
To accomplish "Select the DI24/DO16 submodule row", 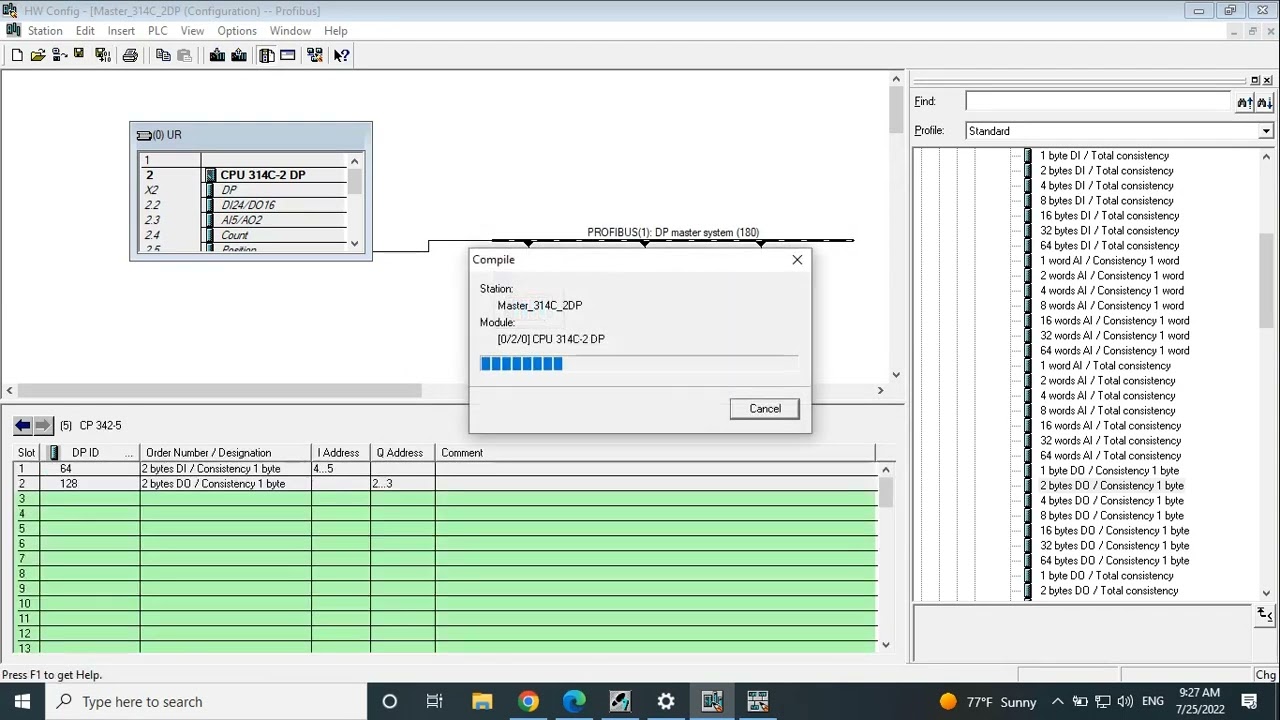I will 245,205.
